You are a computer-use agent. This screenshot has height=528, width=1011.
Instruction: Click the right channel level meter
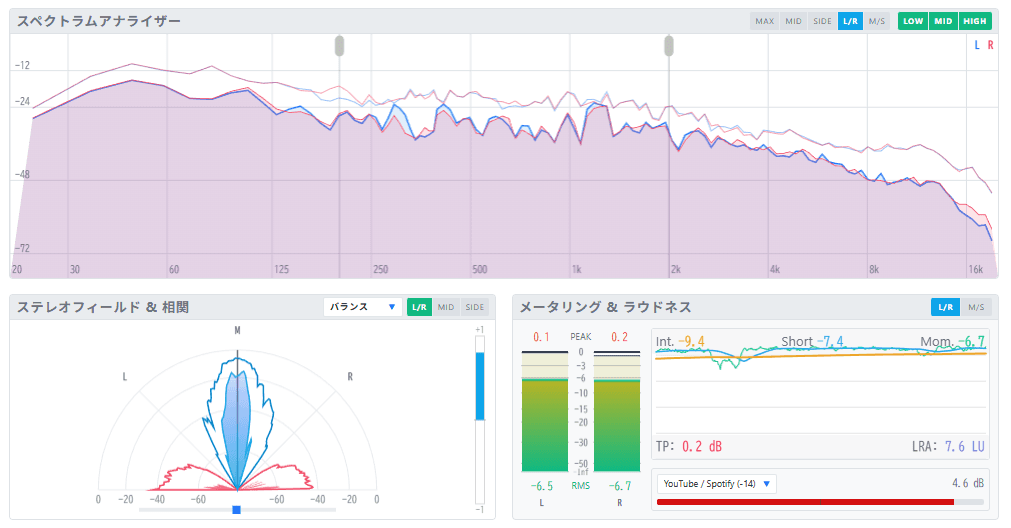coord(617,411)
